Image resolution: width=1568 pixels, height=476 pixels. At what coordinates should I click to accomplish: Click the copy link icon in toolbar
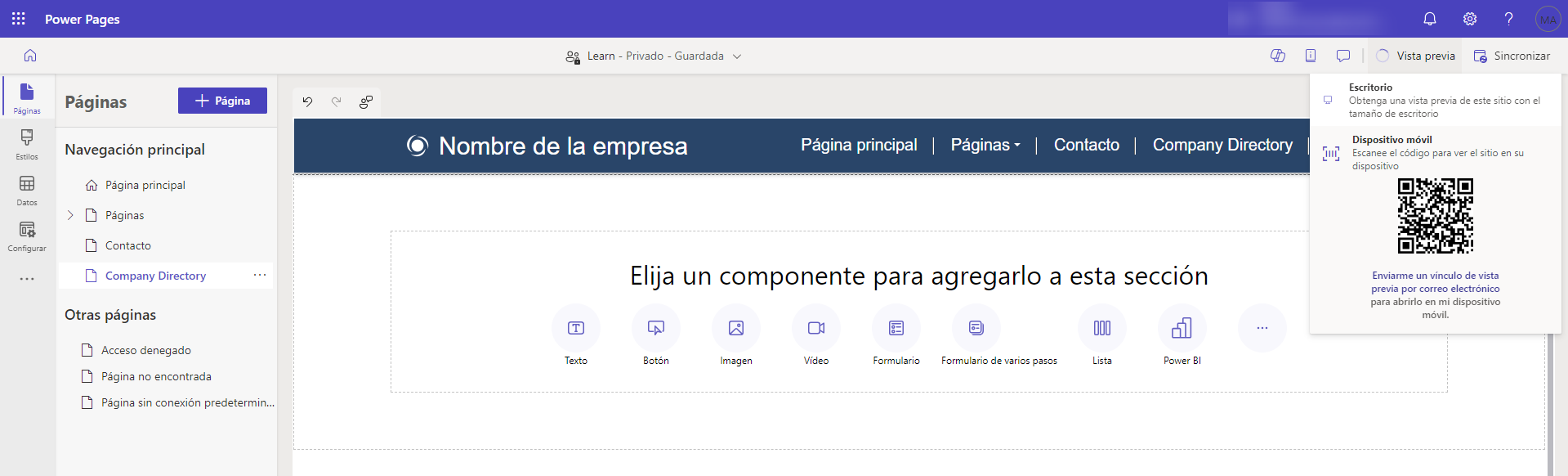(x=366, y=101)
